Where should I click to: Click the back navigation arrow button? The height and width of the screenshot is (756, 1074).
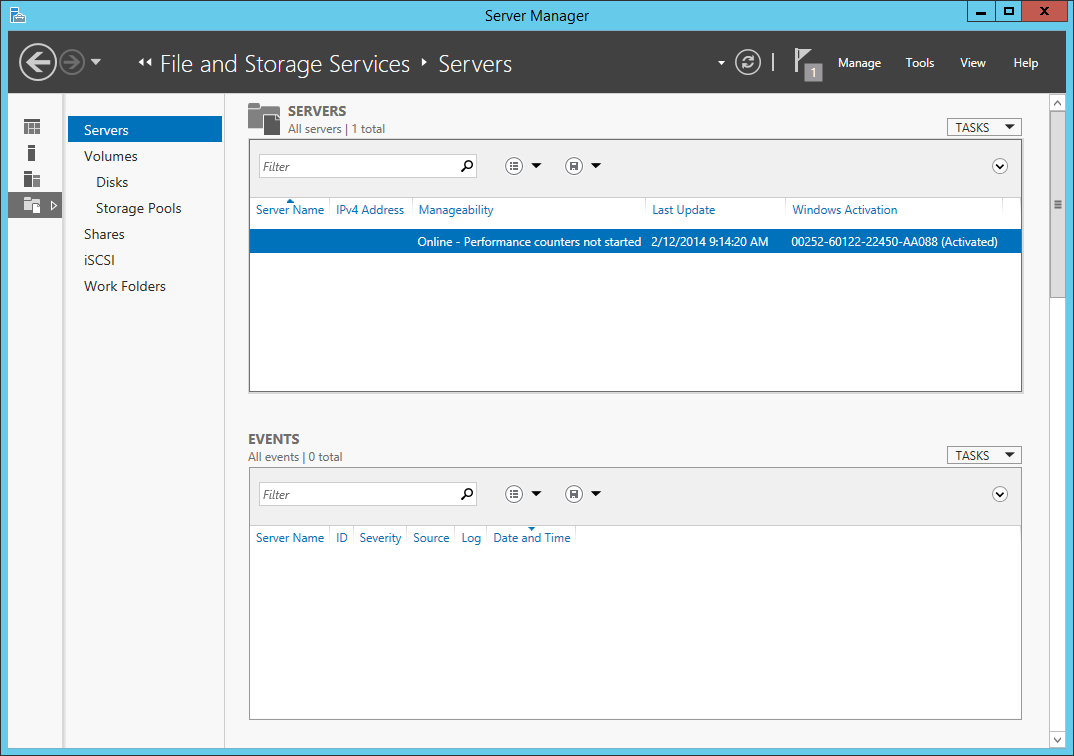pyautogui.click(x=37, y=63)
